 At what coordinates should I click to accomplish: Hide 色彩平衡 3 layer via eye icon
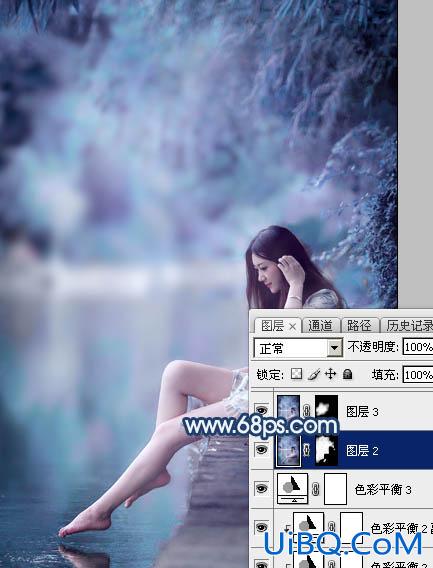pos(261,489)
